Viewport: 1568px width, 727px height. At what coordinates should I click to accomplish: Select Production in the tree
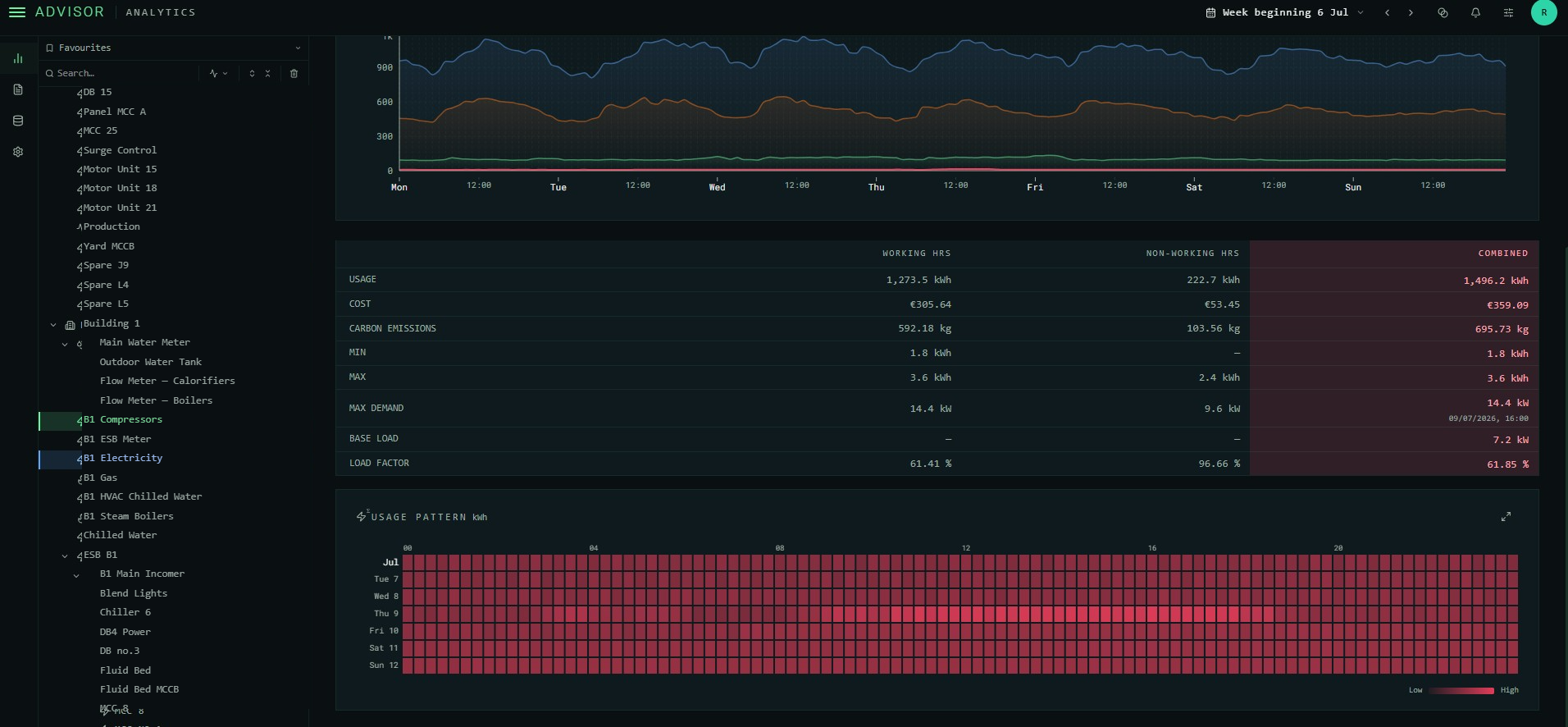click(x=112, y=226)
